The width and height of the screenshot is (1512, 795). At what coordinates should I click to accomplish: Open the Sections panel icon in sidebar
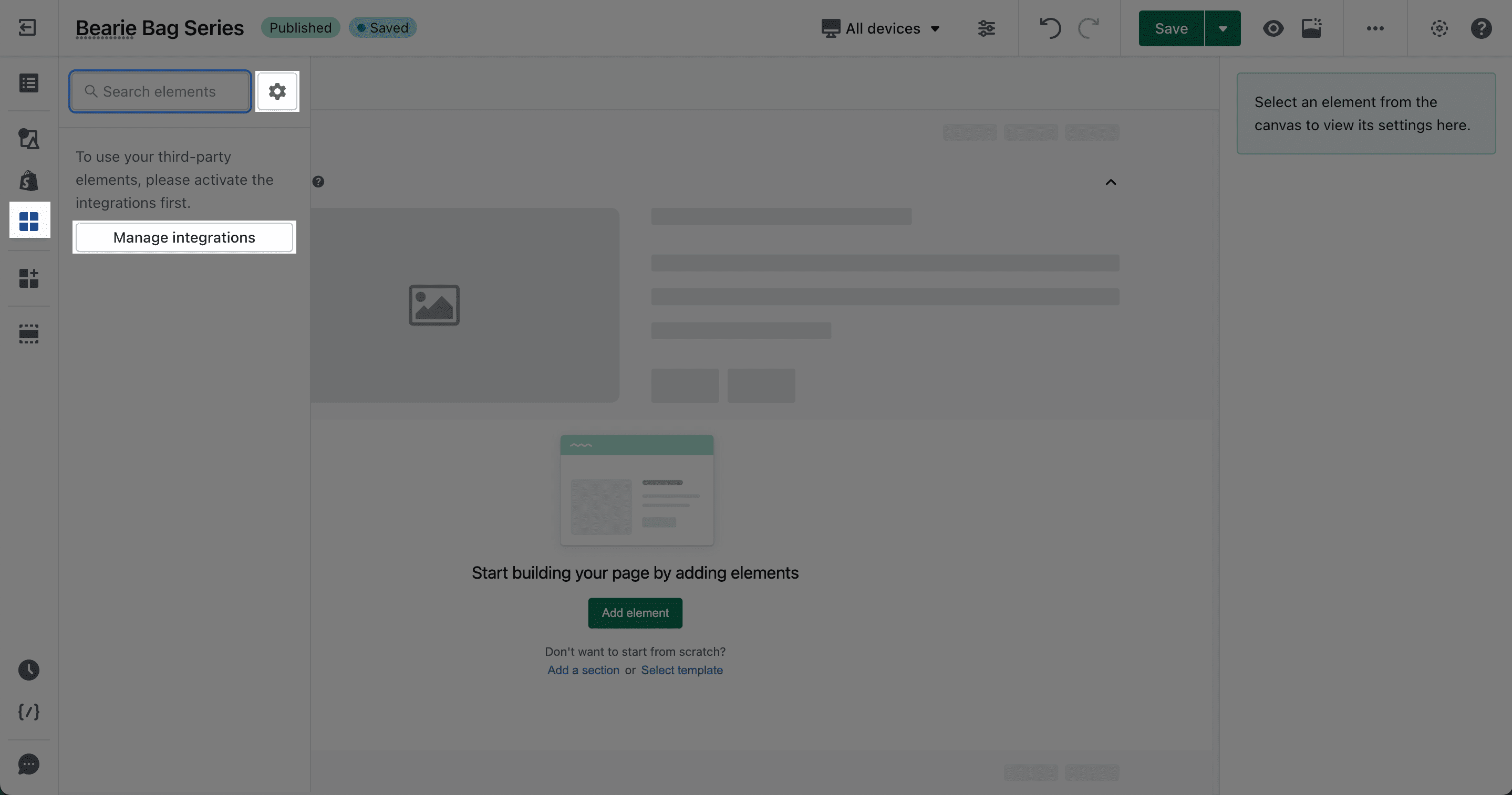tap(28, 335)
